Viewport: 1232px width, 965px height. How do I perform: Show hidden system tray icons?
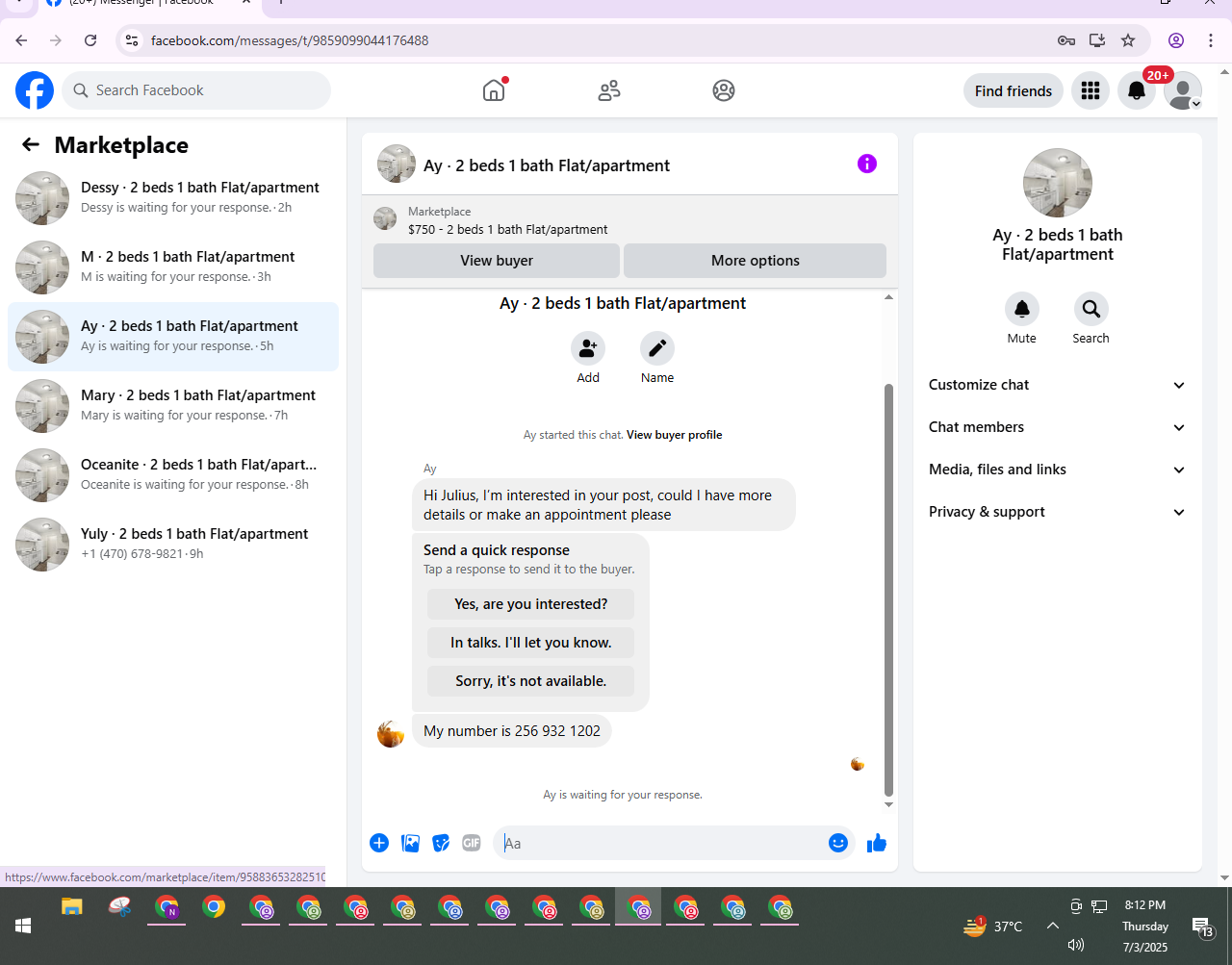(1052, 926)
